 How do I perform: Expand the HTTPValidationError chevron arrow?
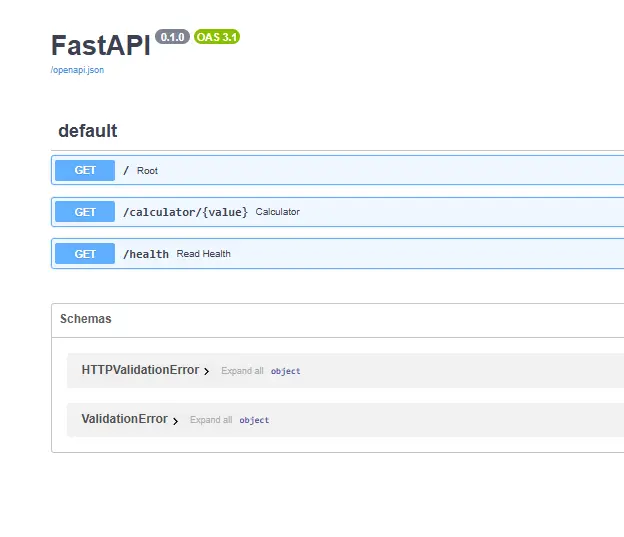pyautogui.click(x=207, y=371)
